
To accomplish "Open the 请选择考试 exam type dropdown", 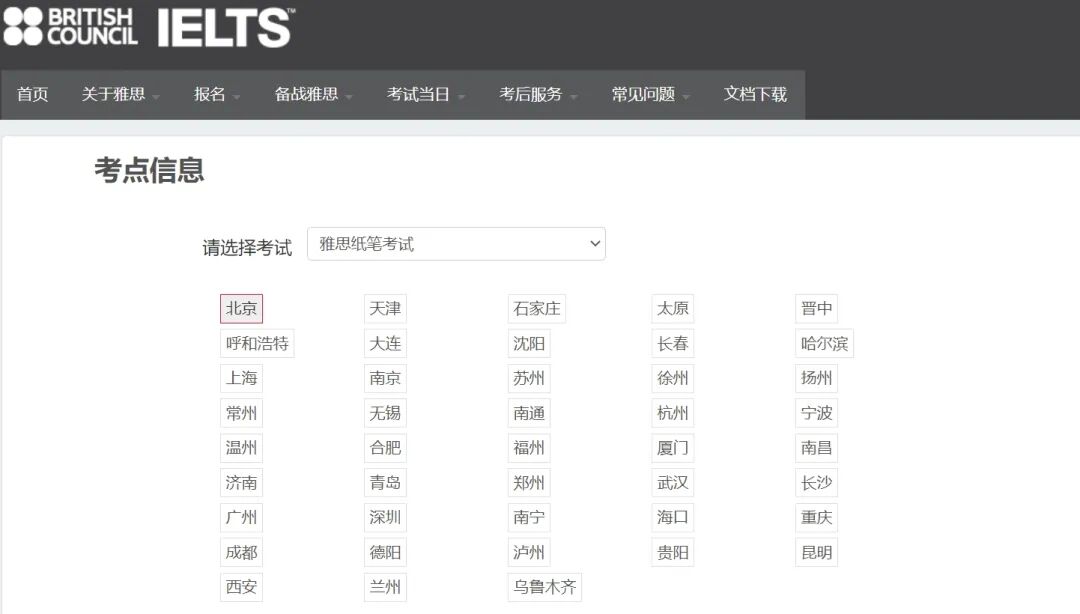I will point(456,243).
